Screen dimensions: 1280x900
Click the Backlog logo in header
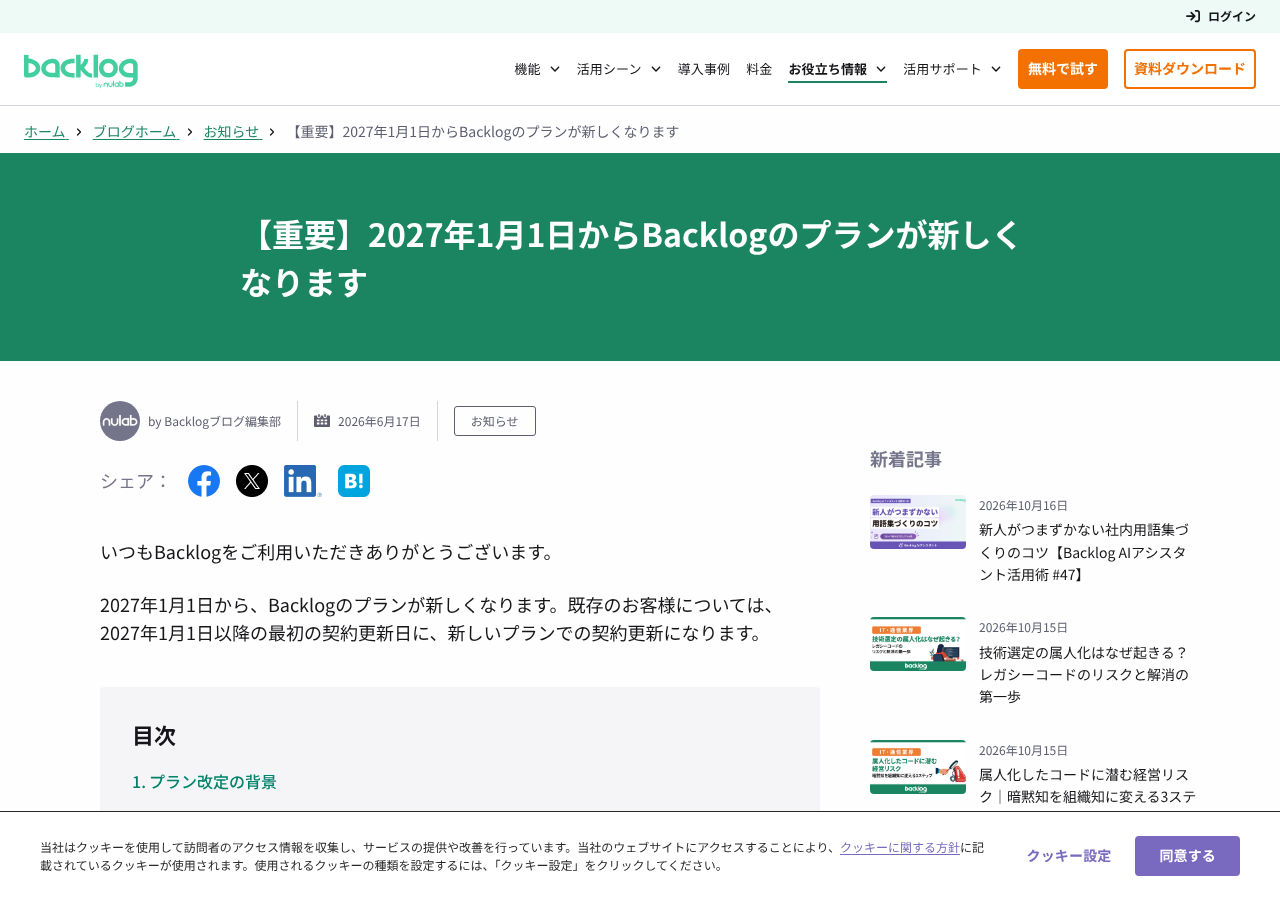(x=81, y=71)
